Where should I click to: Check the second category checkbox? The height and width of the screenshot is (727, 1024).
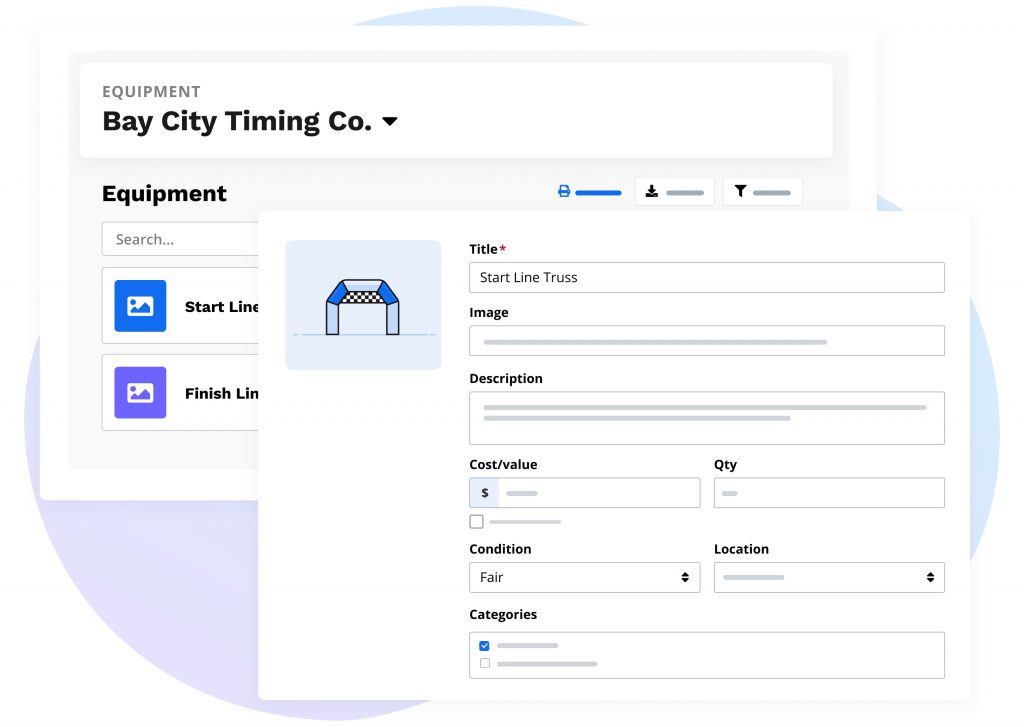point(485,663)
